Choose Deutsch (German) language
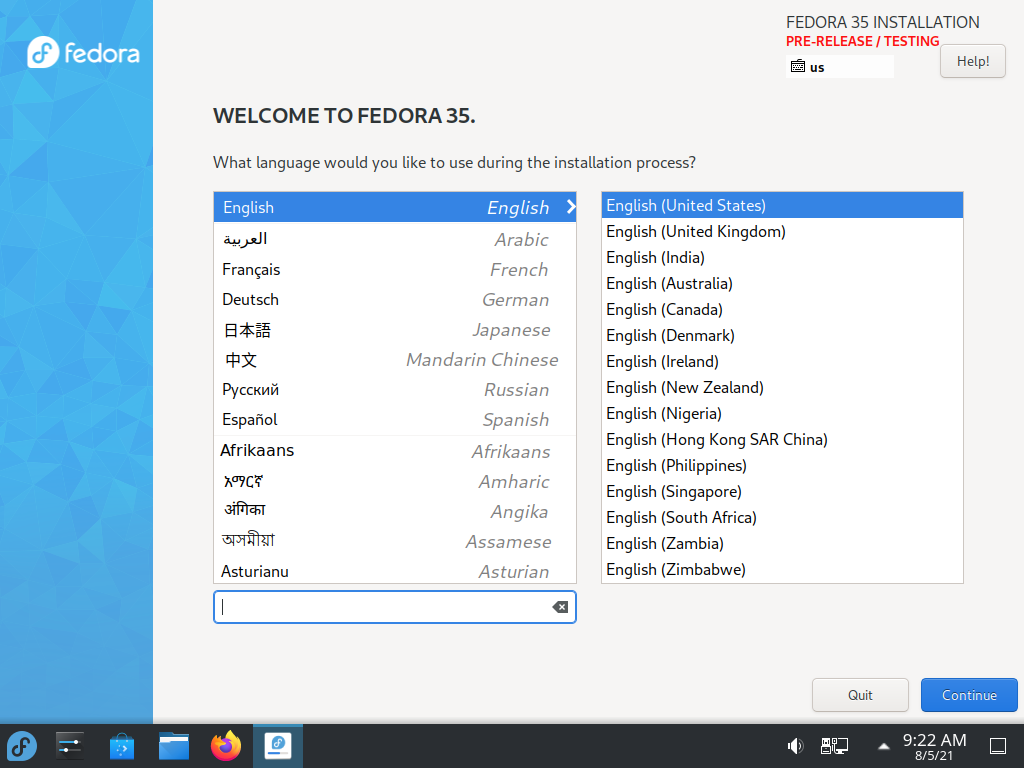The image size is (1024, 768). point(394,300)
